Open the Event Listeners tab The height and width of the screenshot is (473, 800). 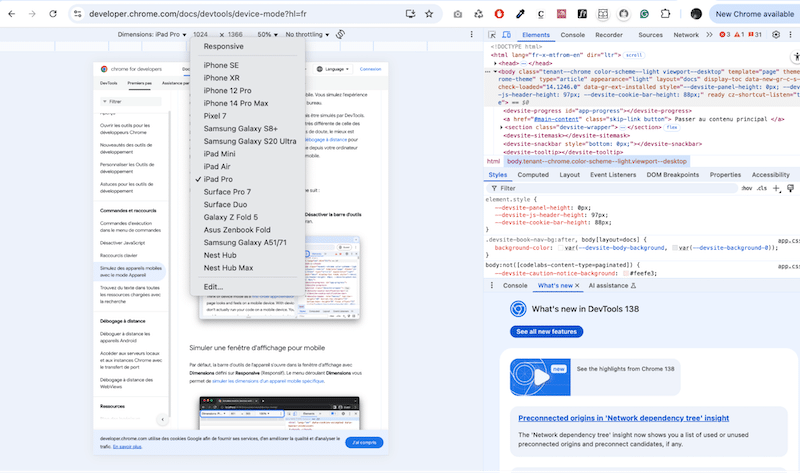613,175
